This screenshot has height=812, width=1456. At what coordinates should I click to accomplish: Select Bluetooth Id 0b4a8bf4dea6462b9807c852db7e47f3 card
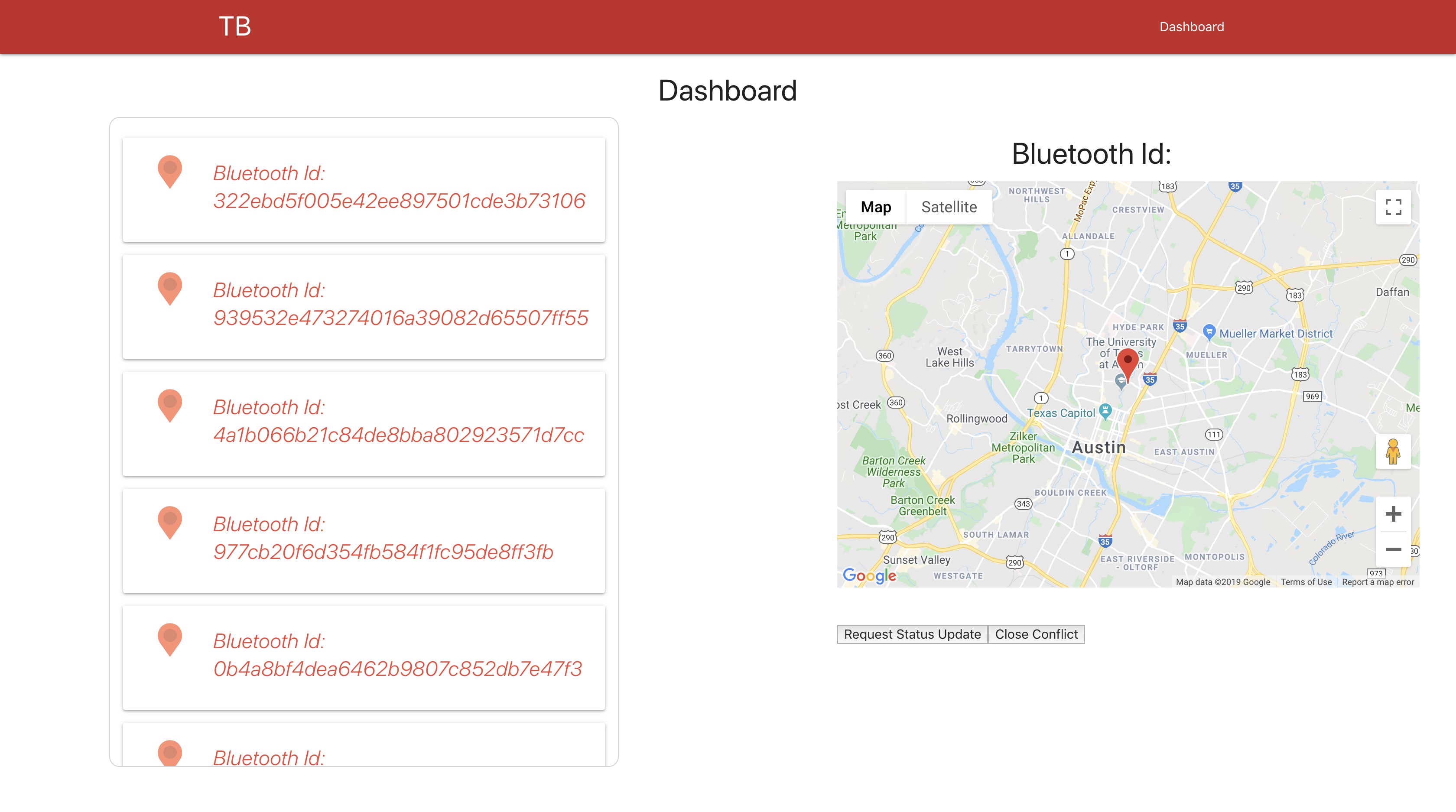(x=364, y=657)
